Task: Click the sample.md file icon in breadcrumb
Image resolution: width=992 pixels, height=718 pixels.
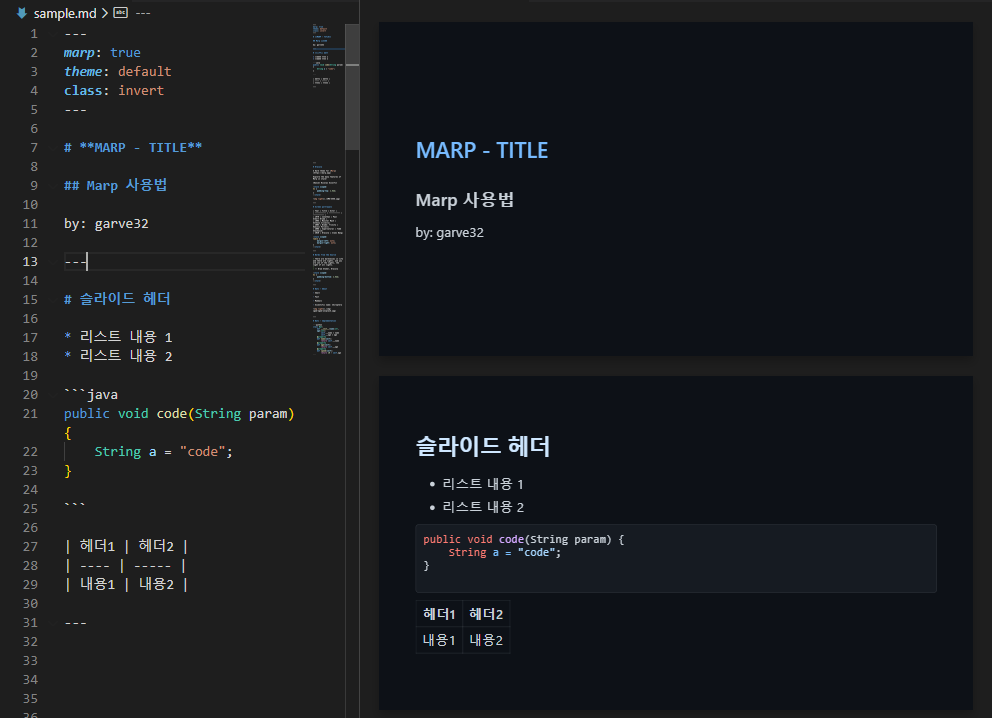Action: tap(22, 13)
